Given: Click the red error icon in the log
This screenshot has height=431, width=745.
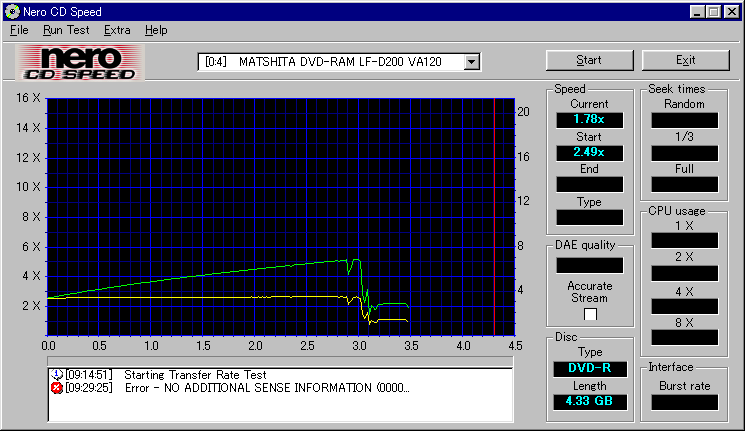Looking at the screenshot, I should [x=56, y=387].
